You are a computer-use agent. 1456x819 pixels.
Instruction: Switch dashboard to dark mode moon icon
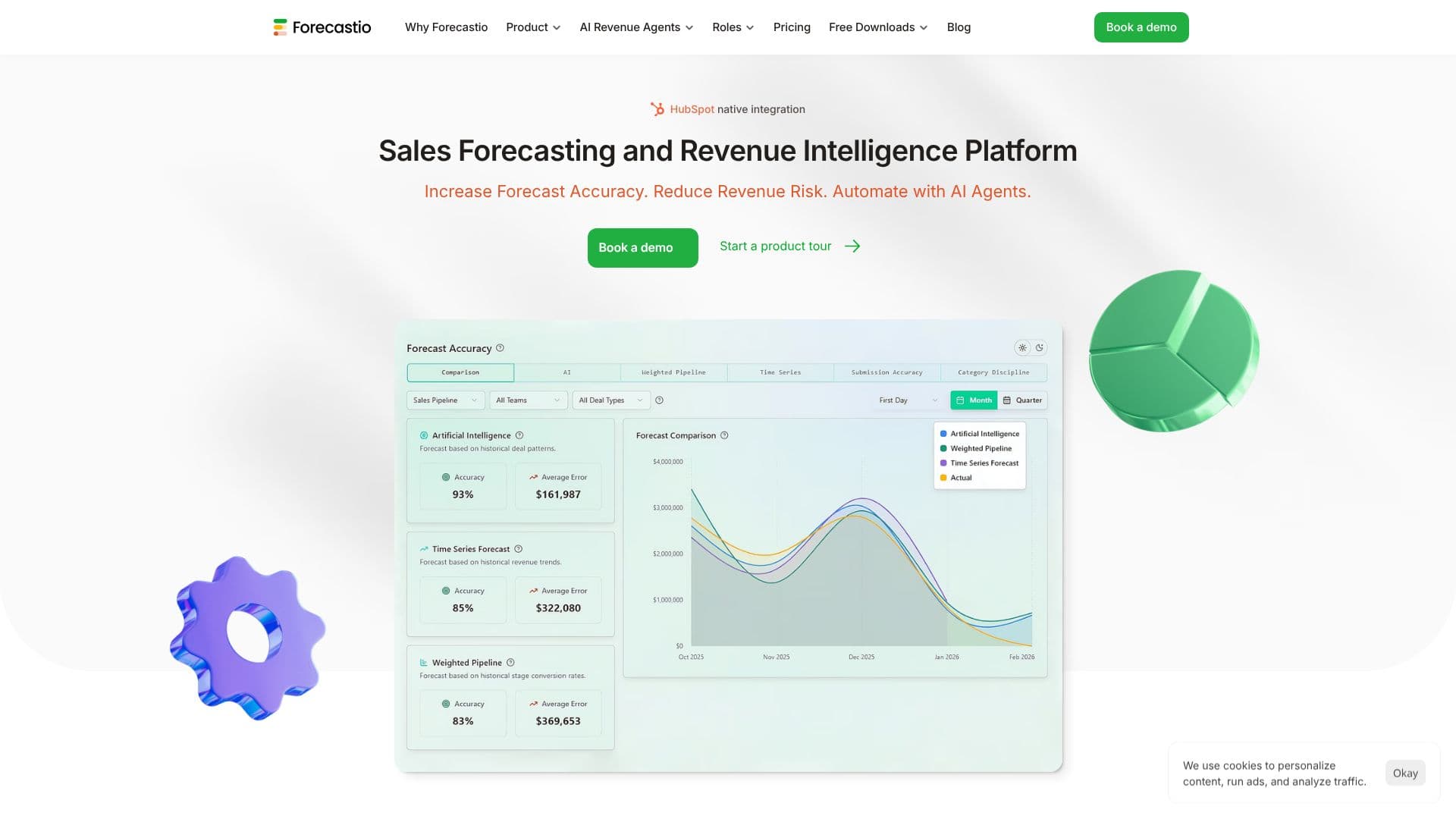[1040, 348]
